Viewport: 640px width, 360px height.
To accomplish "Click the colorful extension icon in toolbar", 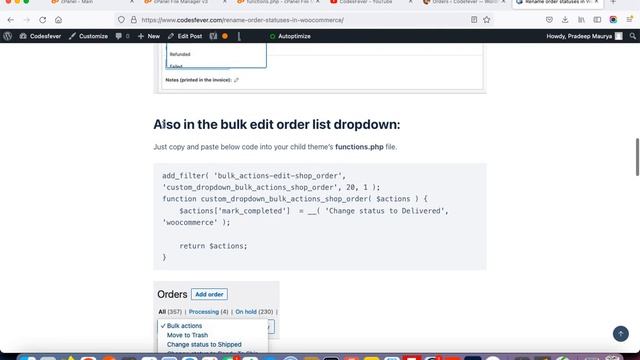I will (x=613, y=20).
